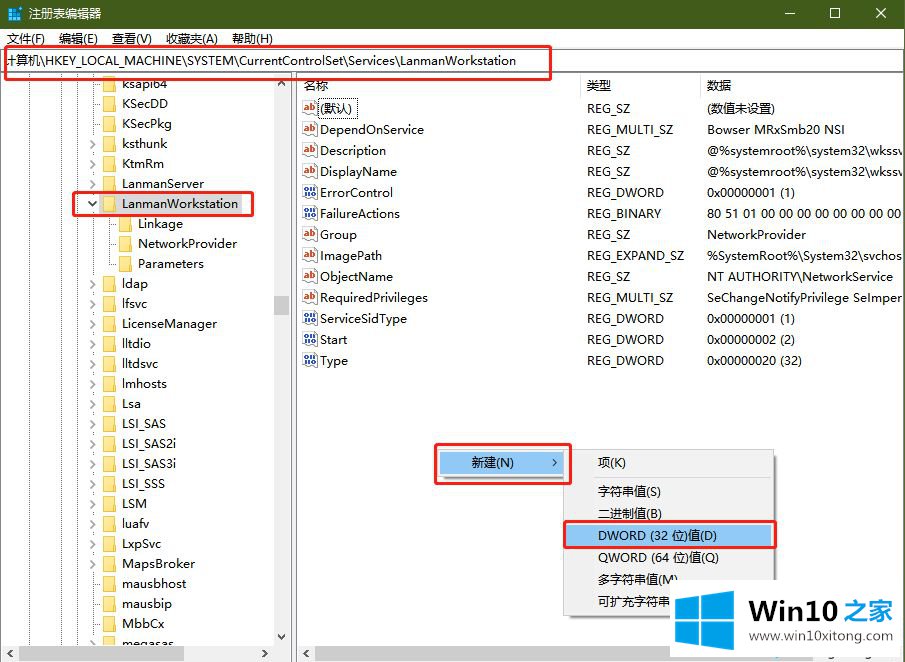The image size is (905, 662).
Task: Open the 新建(N) context menu entry
Action: point(501,462)
